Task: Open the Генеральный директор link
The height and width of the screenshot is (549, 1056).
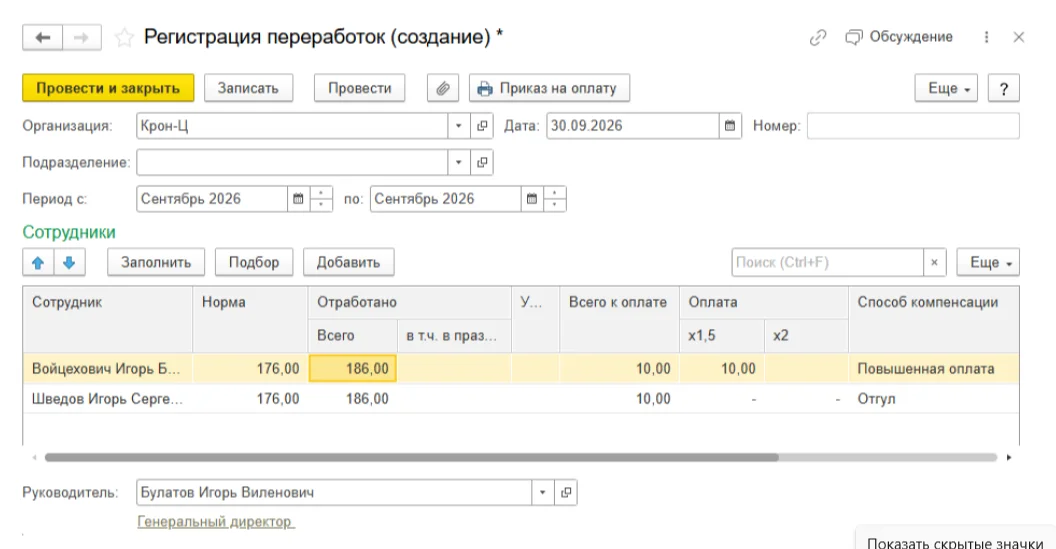Action: pyautogui.click(x=216, y=521)
